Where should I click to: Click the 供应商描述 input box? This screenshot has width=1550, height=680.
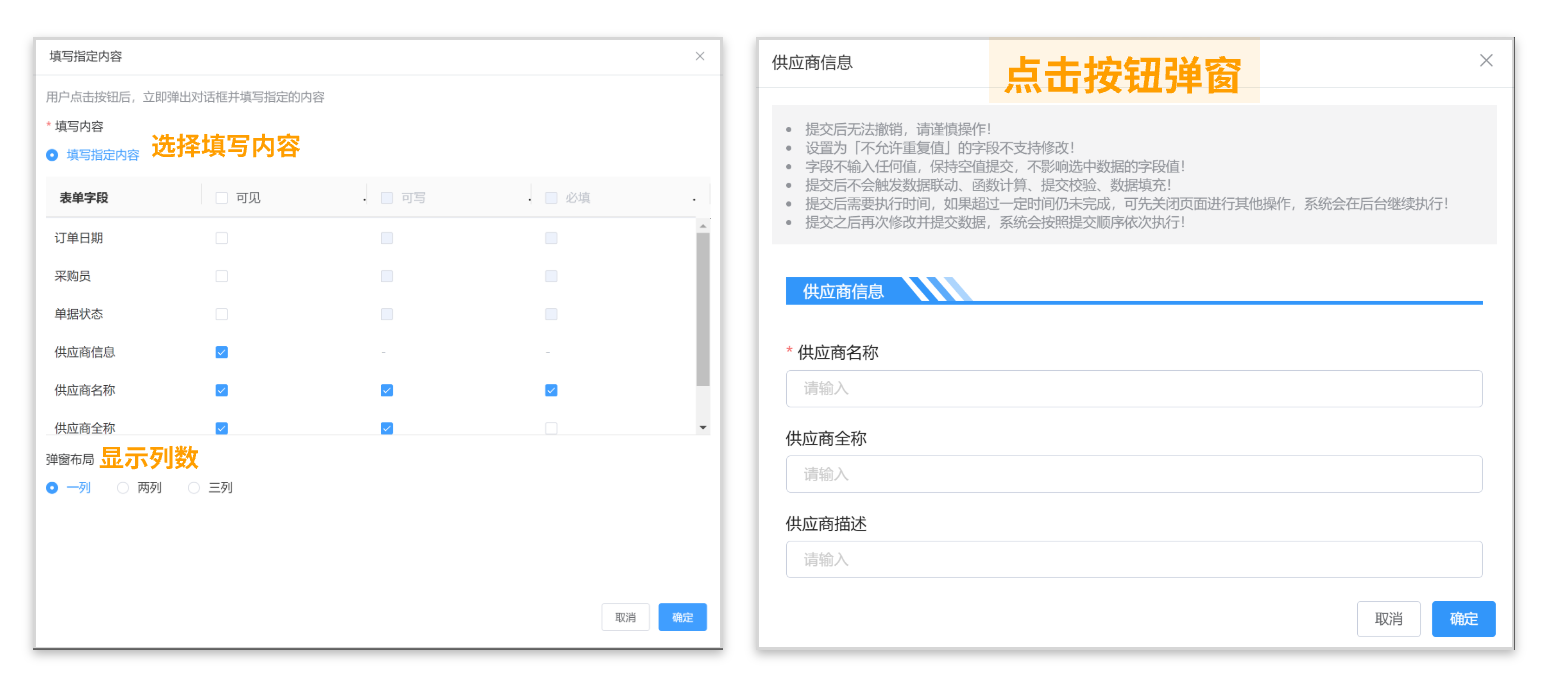point(1134,559)
